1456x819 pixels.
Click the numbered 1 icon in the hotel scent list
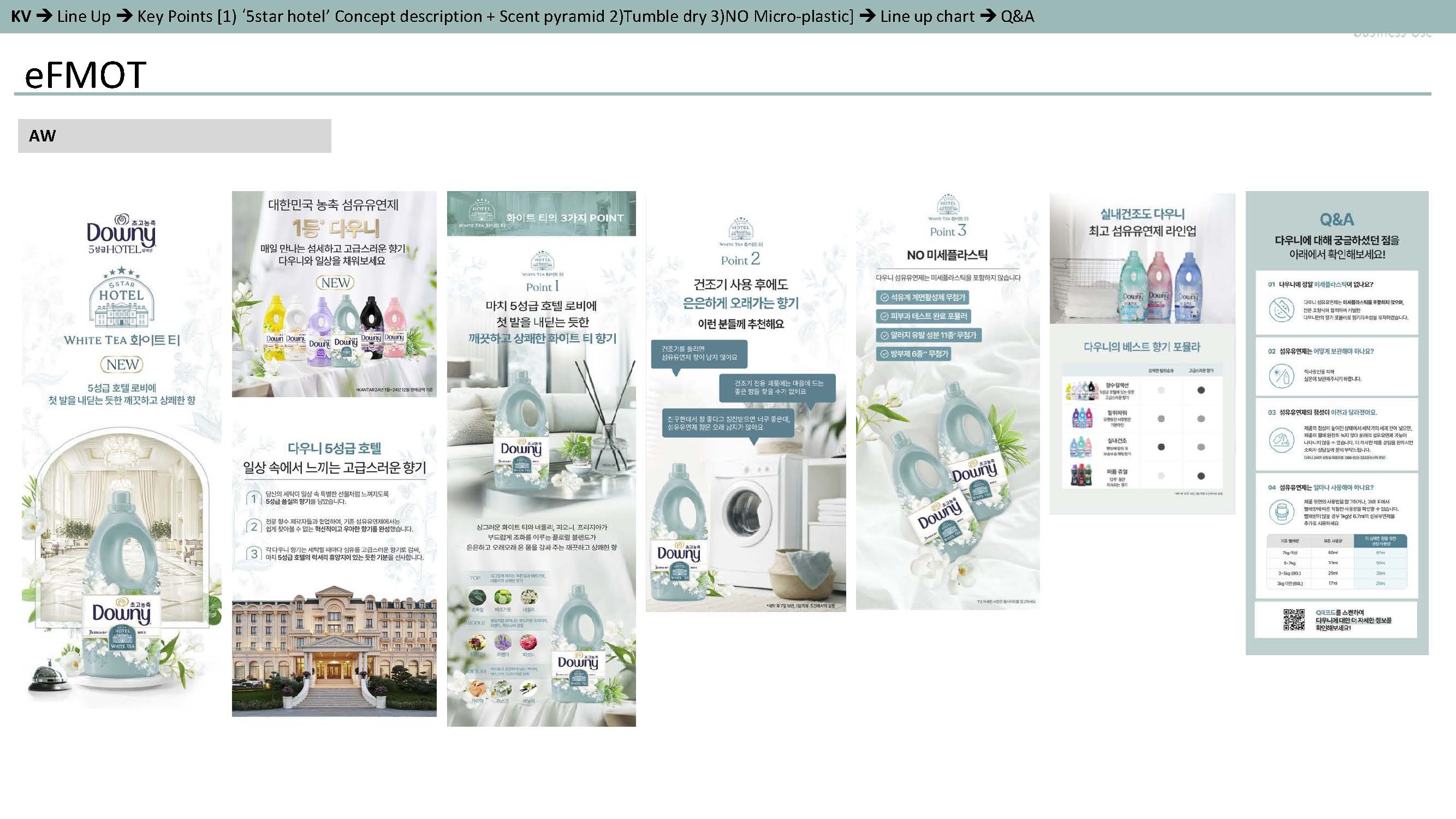[254, 498]
